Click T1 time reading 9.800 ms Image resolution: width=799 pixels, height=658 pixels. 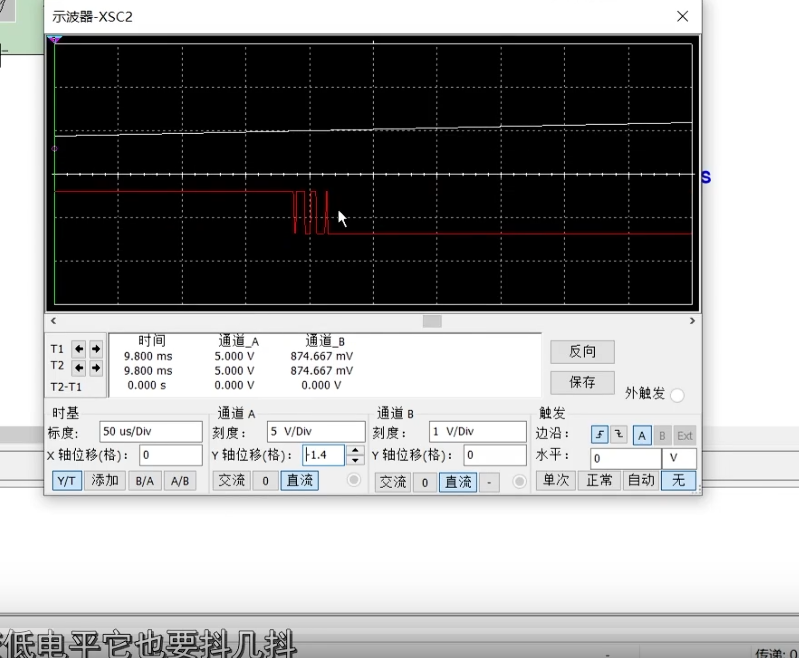pos(148,356)
